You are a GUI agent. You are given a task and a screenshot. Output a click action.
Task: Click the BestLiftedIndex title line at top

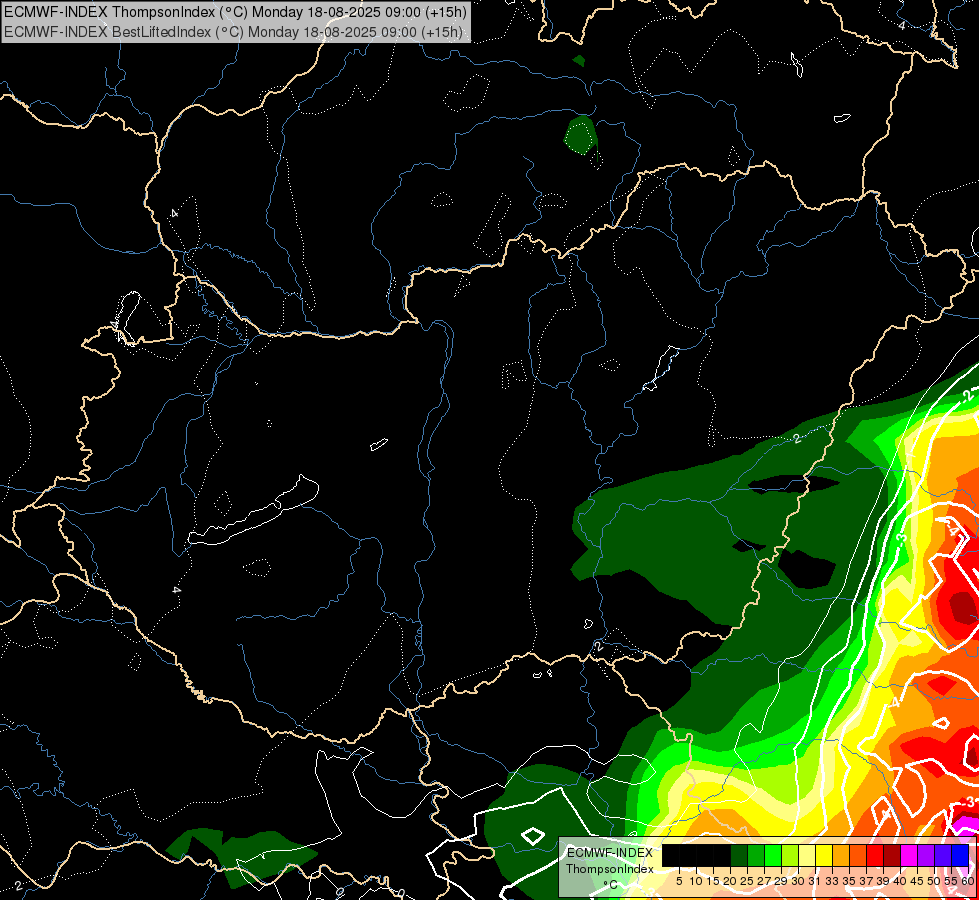[234, 32]
